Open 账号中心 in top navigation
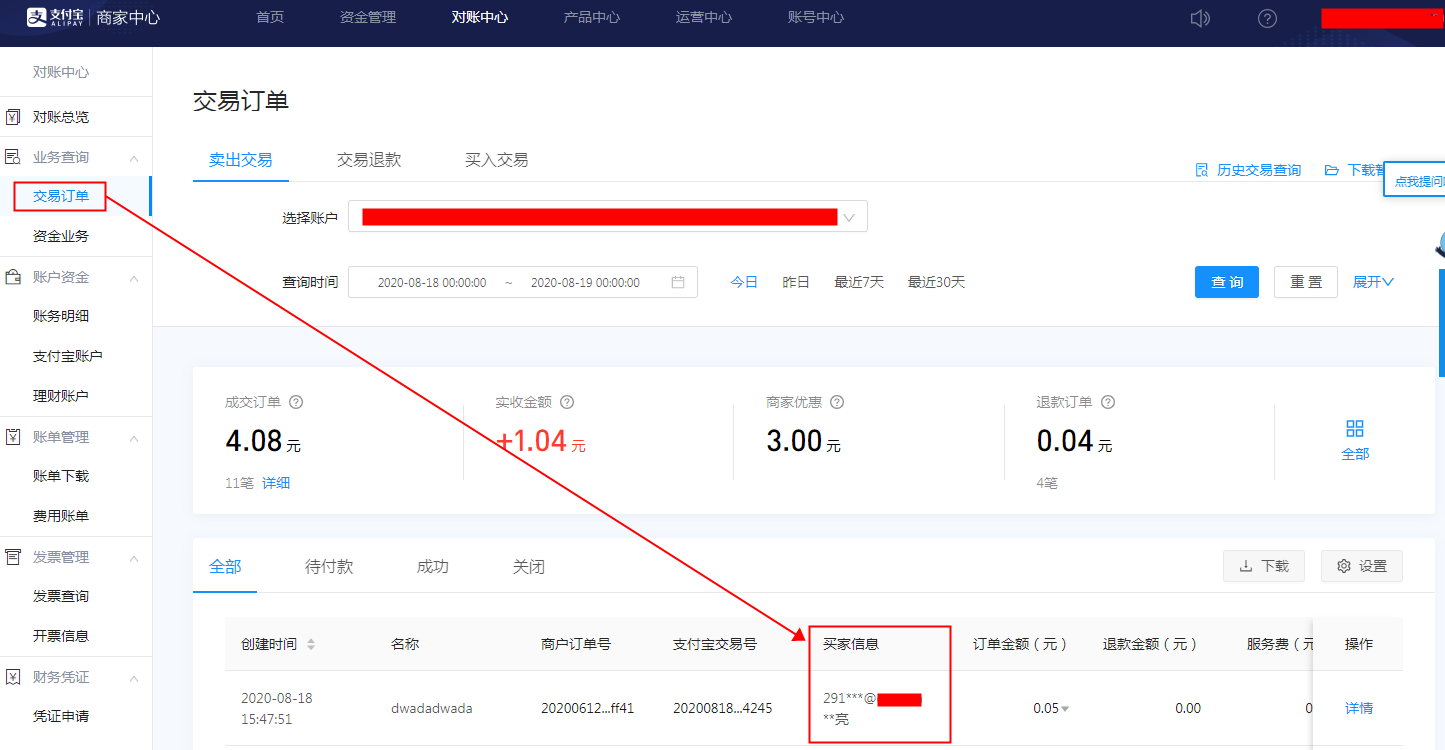 coord(816,18)
